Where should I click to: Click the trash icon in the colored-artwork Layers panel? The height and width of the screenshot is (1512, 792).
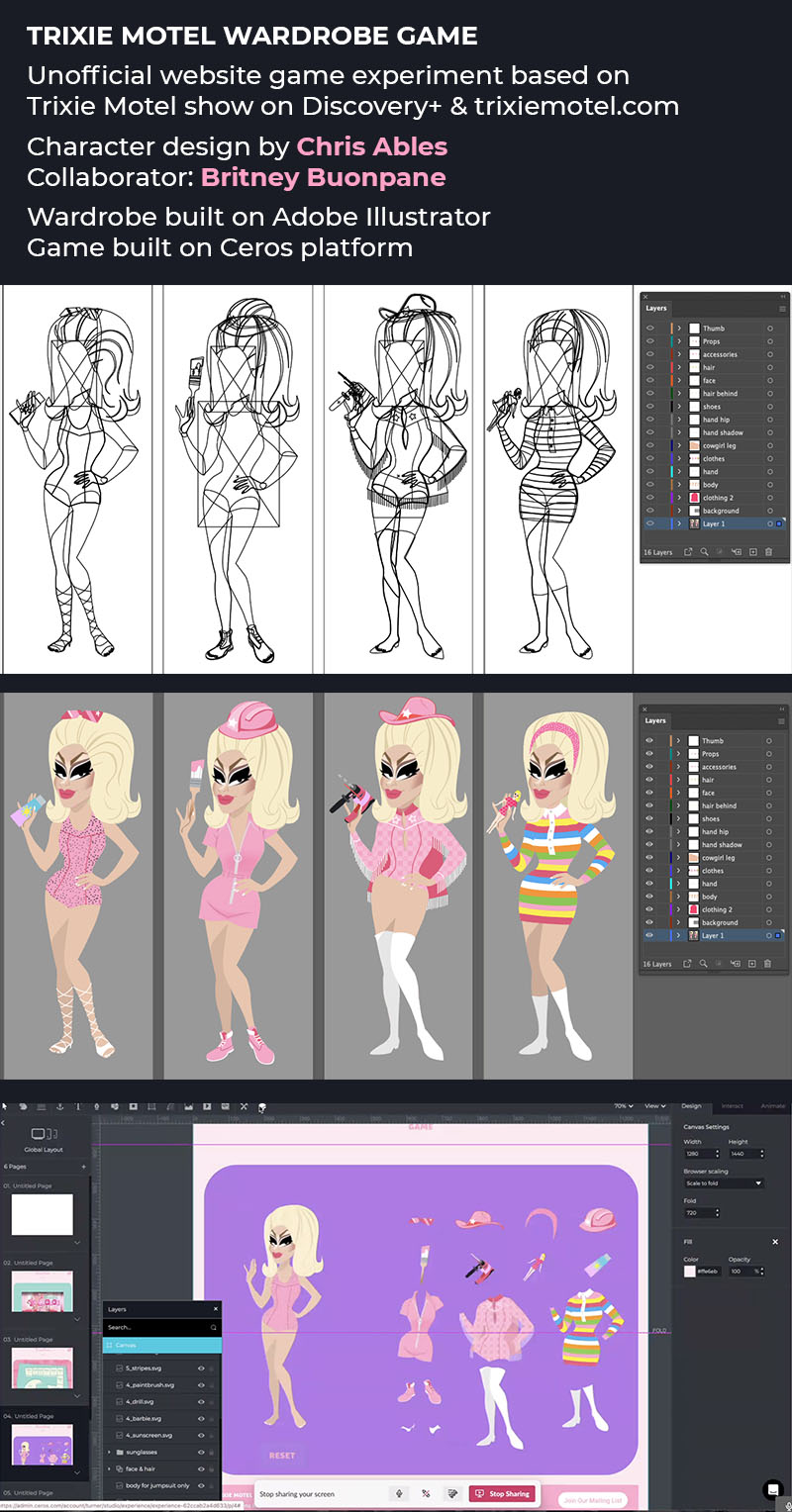[x=768, y=964]
